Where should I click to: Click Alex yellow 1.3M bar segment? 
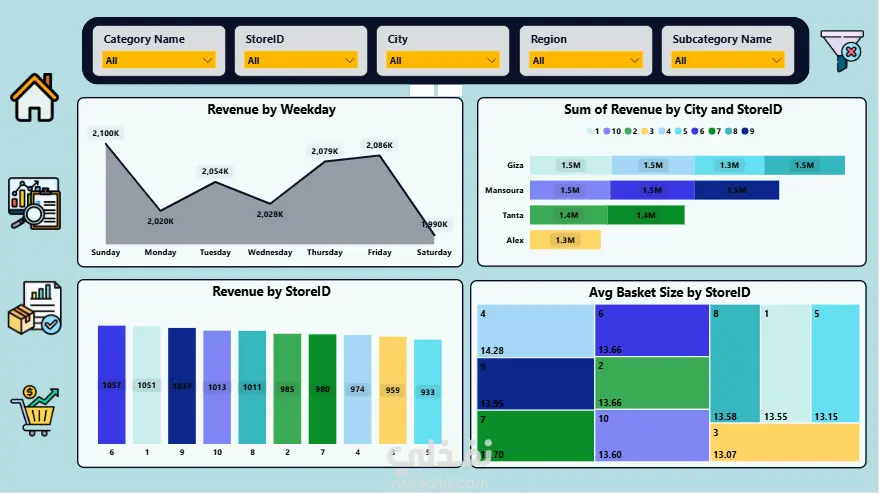565,240
